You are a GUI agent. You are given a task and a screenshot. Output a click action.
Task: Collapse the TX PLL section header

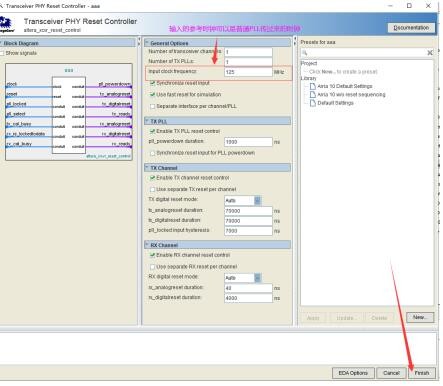(147, 121)
